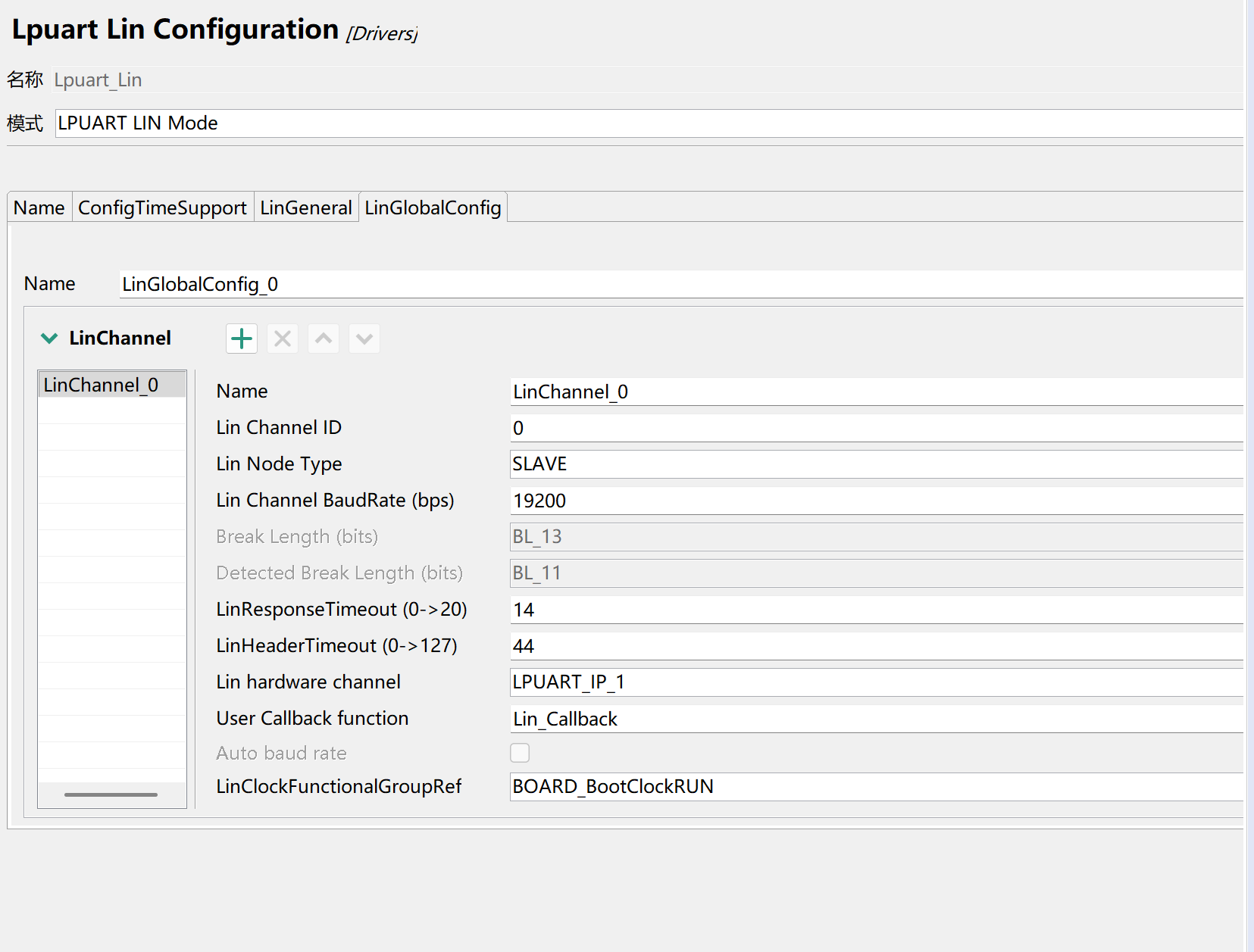
Task: Open the Break Length (bits) dropdown
Action: (877, 537)
